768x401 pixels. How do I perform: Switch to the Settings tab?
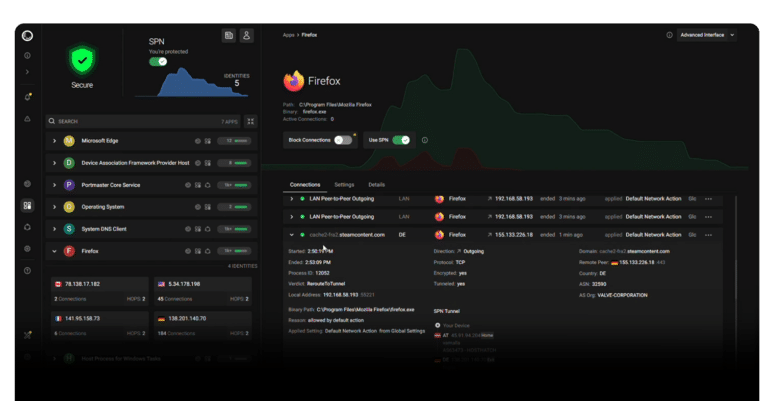[344, 185]
